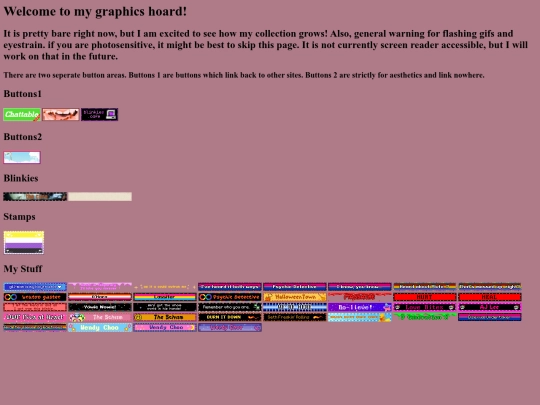Click the yellow sparkle text blinkie
Viewport: 540px width, 405px height.
[165, 287]
